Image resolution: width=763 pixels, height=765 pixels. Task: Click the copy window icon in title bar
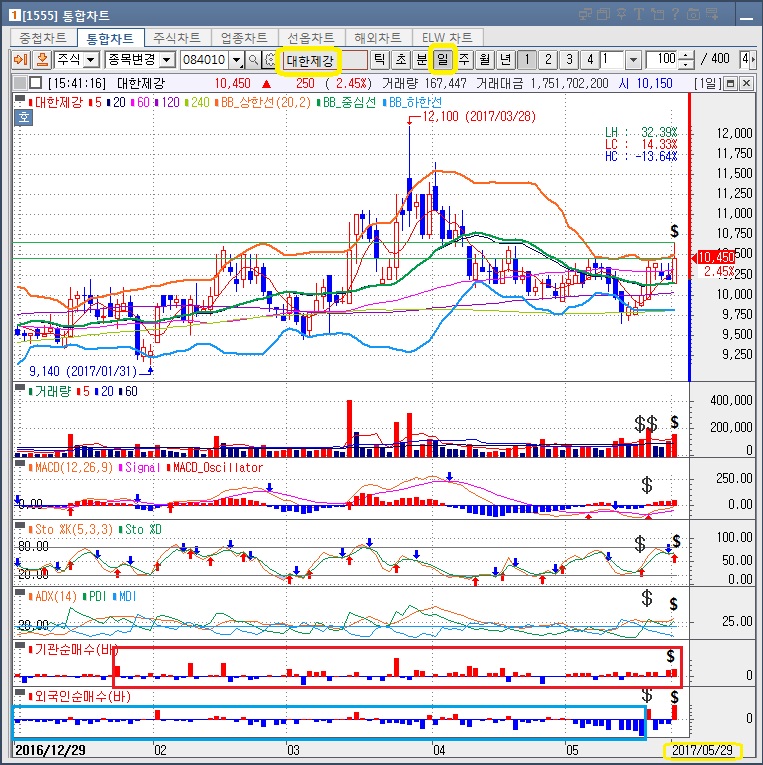(x=603, y=14)
